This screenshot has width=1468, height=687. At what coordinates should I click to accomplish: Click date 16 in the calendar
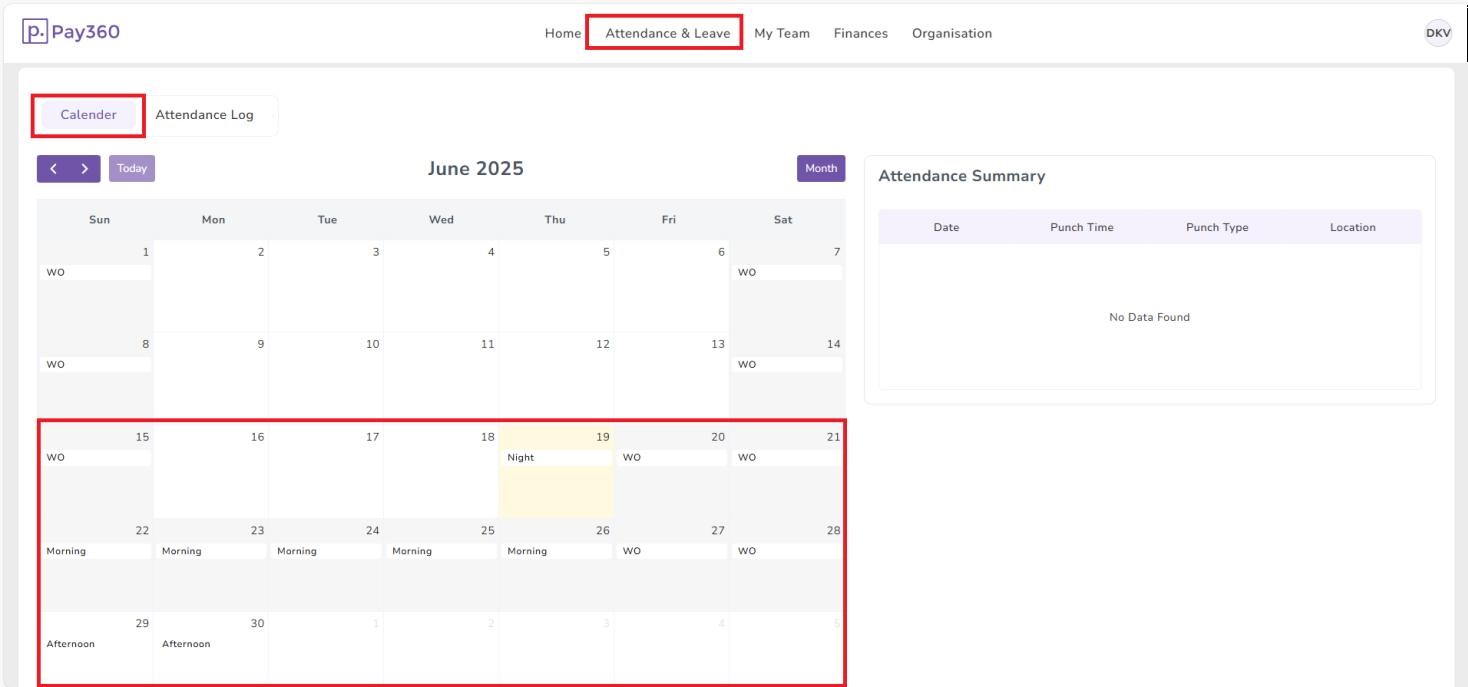(x=258, y=437)
